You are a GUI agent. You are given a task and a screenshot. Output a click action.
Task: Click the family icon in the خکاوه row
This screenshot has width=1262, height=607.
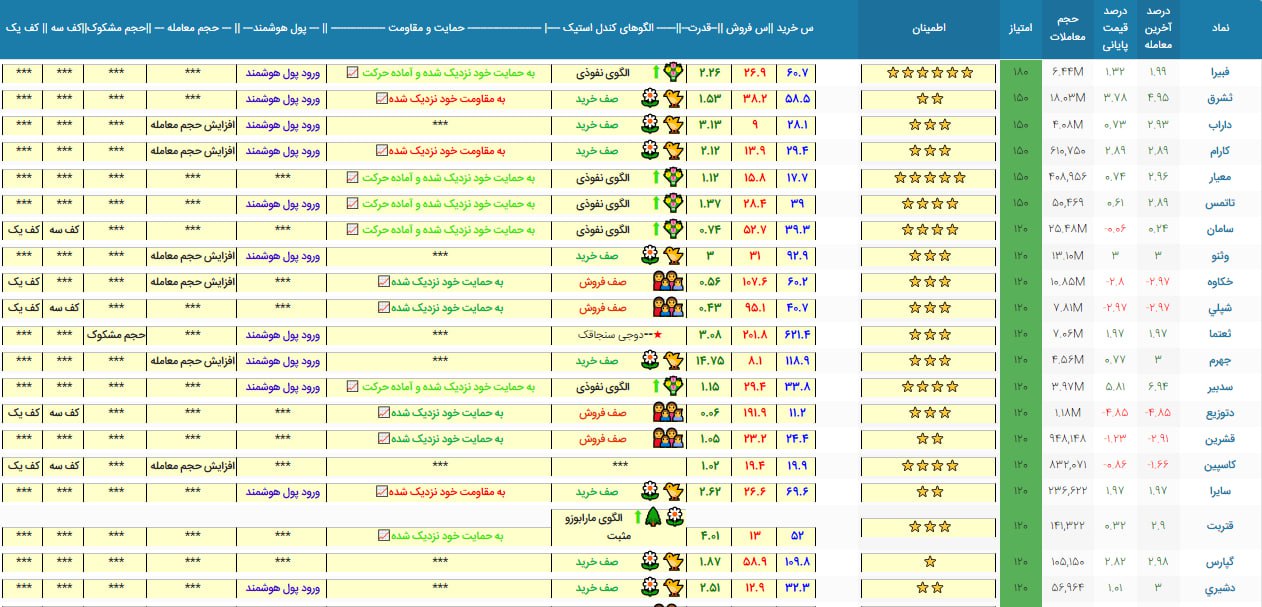pos(667,282)
